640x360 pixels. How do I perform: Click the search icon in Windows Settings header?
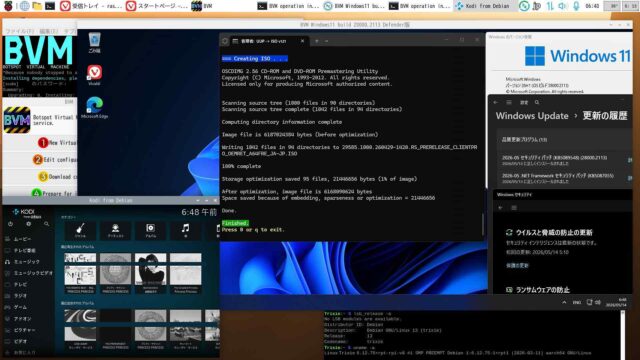click(x=537, y=102)
